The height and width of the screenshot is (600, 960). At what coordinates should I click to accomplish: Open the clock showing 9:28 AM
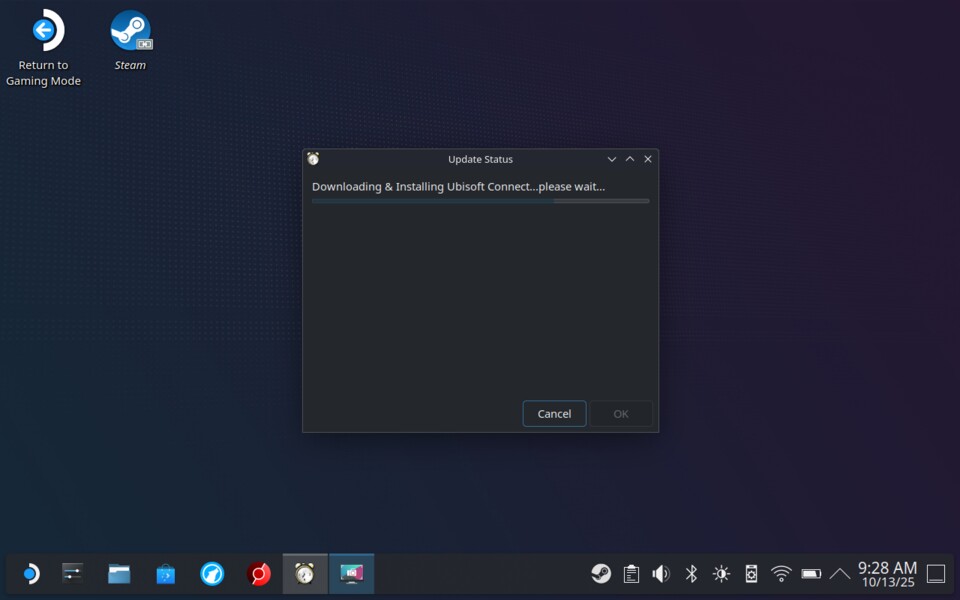(886, 574)
